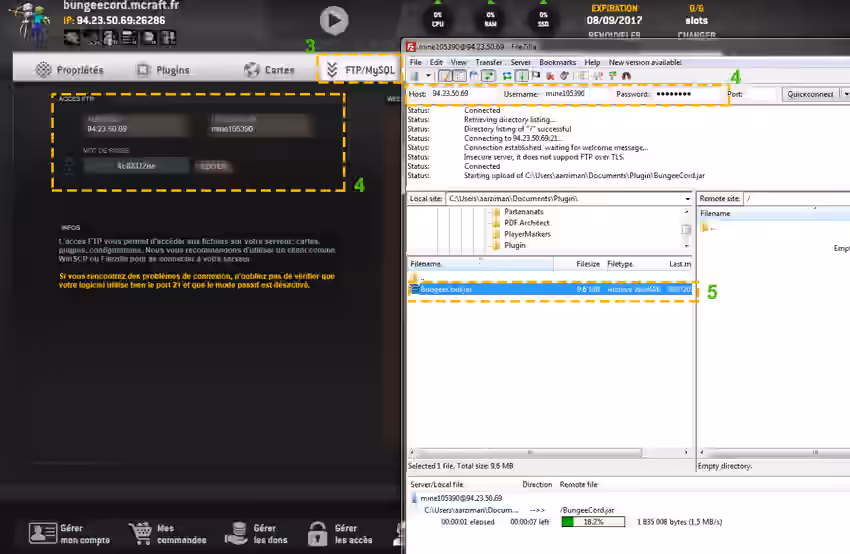Select the /BungeeCord.jar remote file queue entry
Viewport: 850px width, 554px height.
point(588,510)
